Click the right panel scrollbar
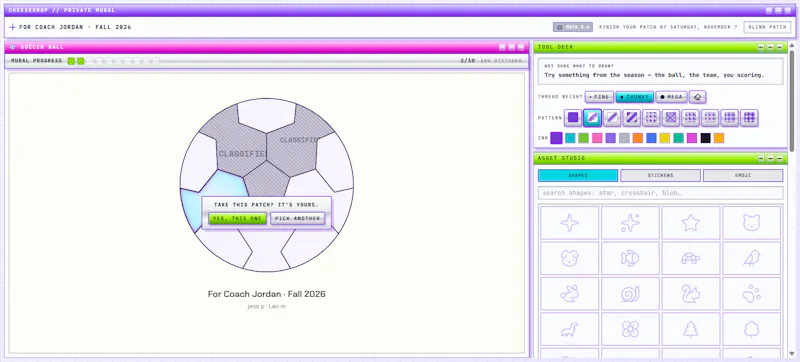 792,100
